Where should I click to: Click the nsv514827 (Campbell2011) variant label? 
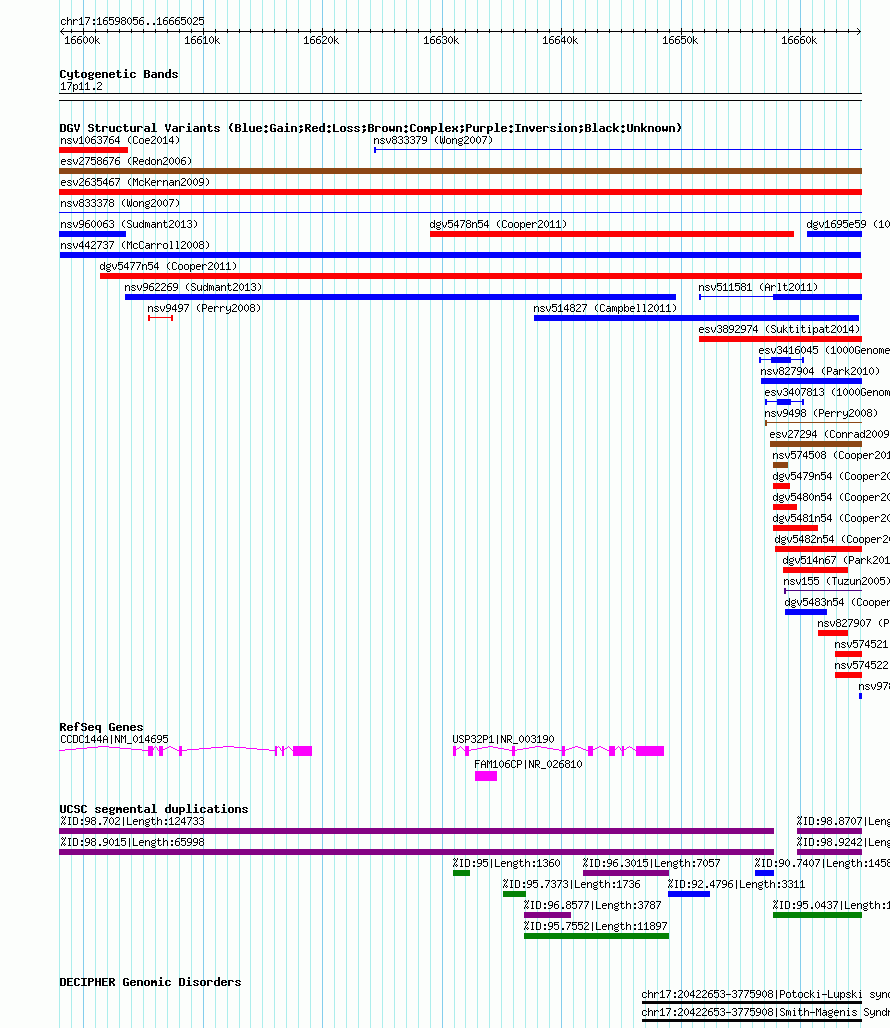[x=605, y=308]
